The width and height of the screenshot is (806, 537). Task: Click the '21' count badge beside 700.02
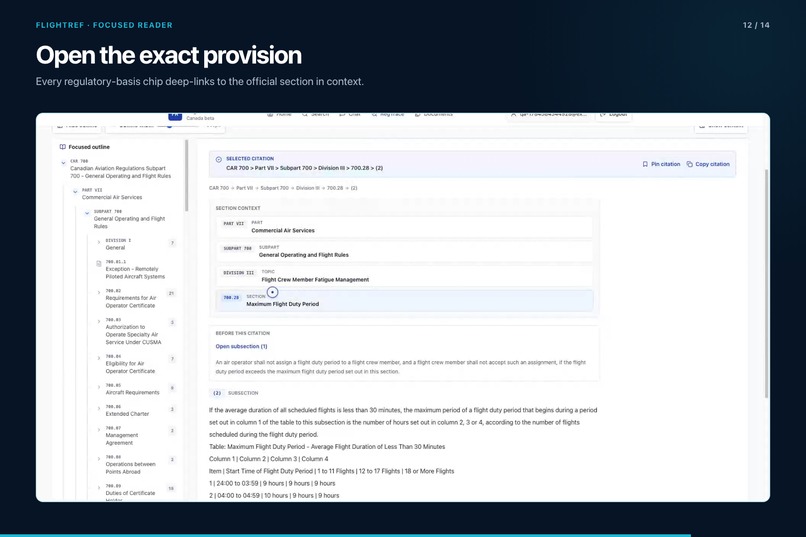click(x=172, y=293)
